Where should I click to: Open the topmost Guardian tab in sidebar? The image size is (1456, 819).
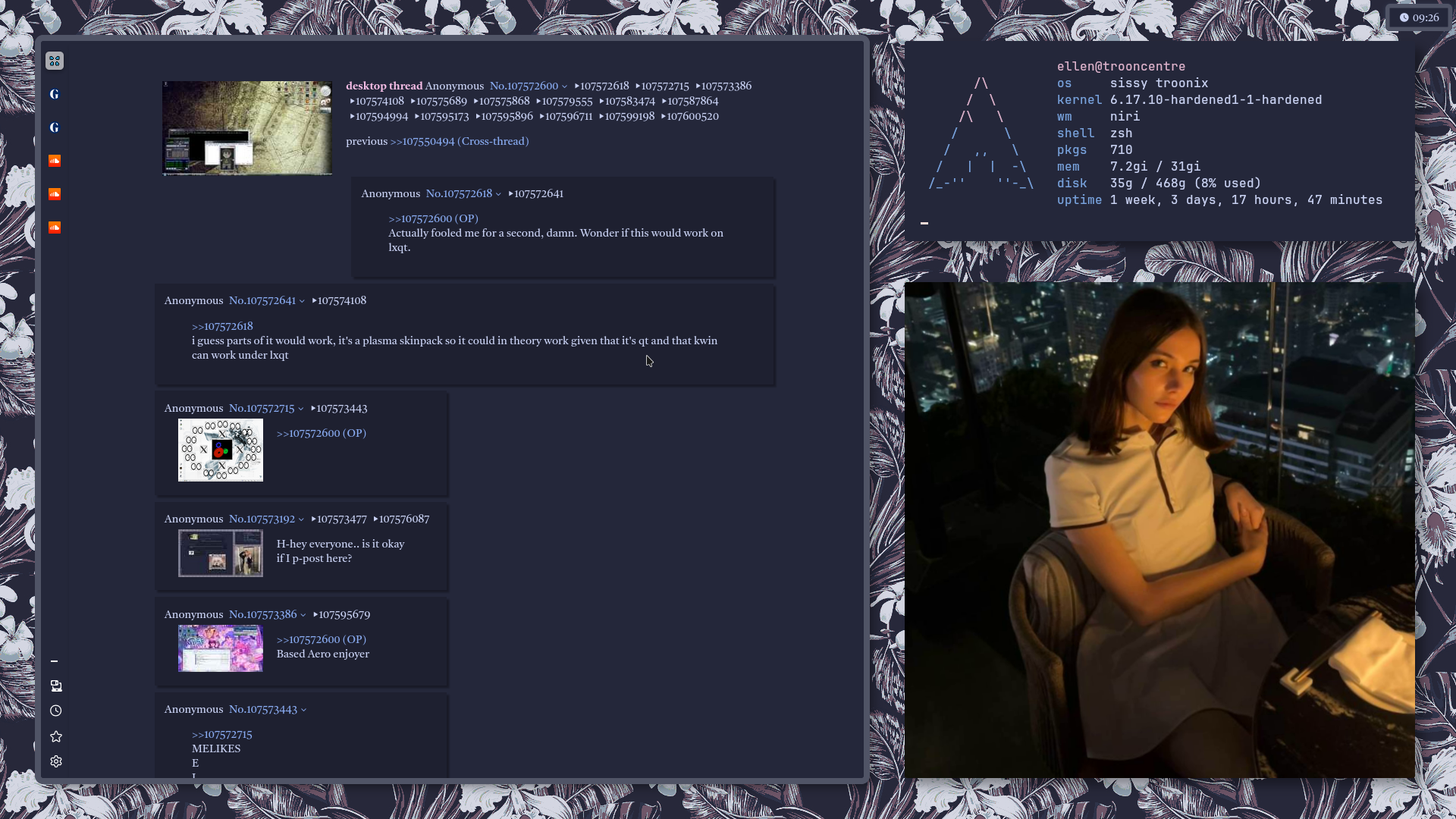tap(55, 94)
